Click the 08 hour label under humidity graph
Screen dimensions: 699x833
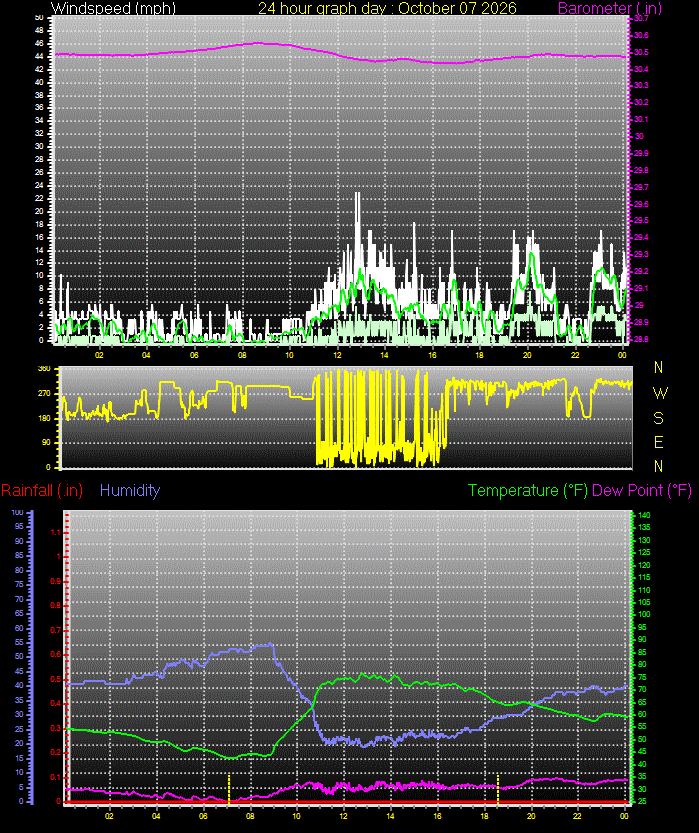coord(250,816)
